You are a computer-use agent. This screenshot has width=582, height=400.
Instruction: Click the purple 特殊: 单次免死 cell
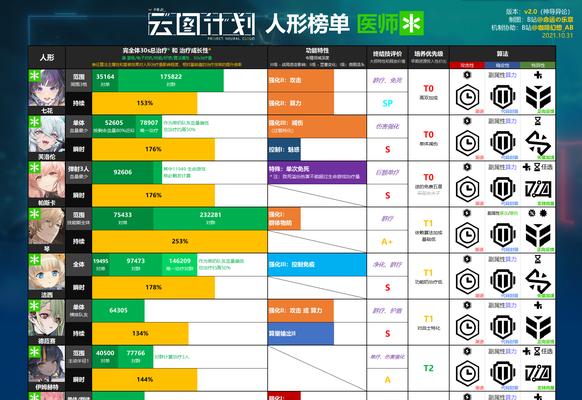click(317, 173)
